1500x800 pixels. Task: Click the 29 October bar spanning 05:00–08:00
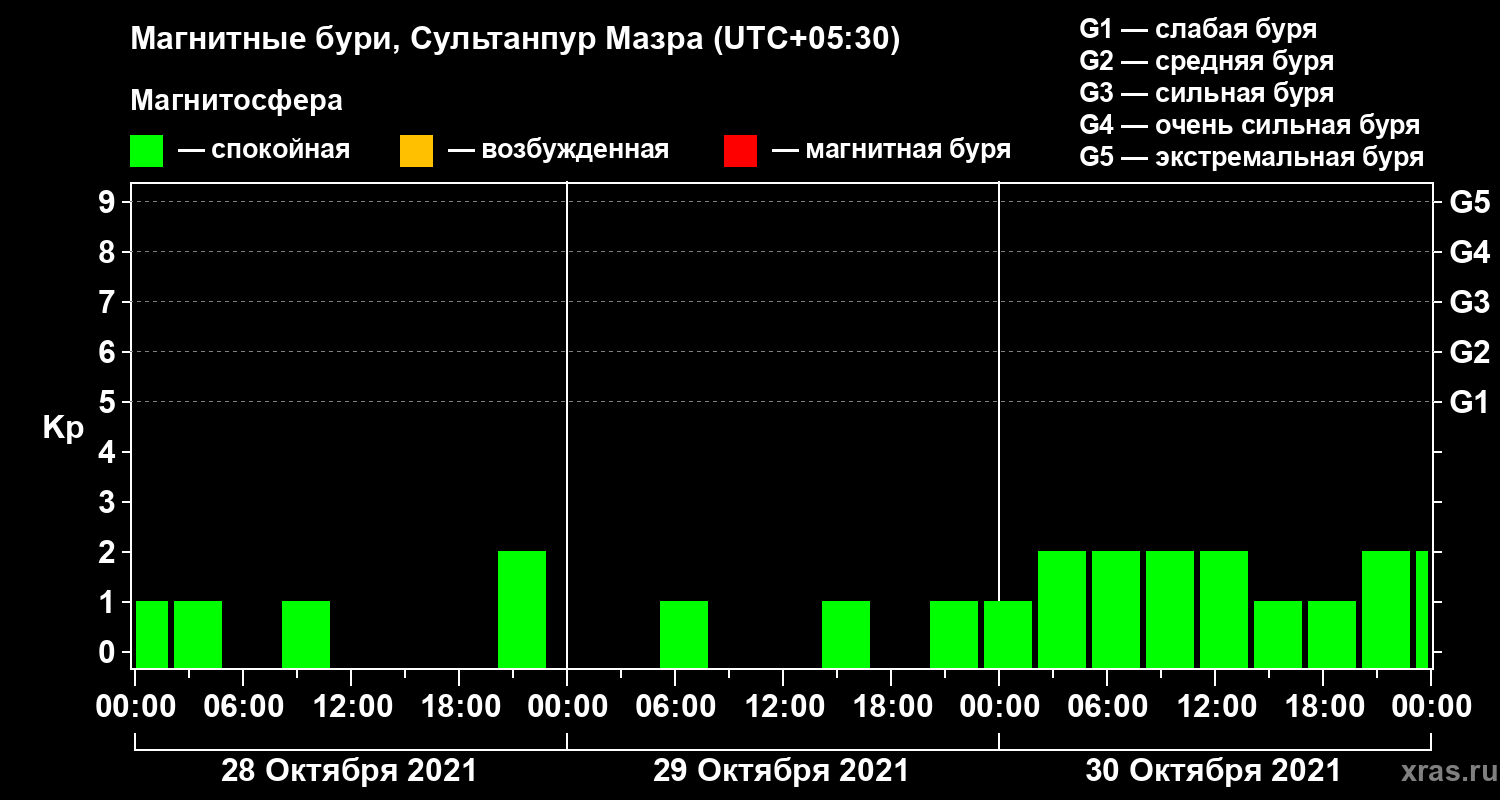pos(684,634)
